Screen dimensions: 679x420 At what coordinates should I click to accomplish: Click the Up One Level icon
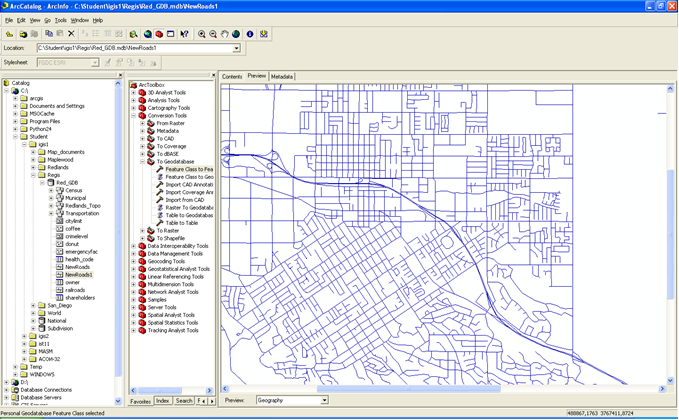[x=10, y=34]
